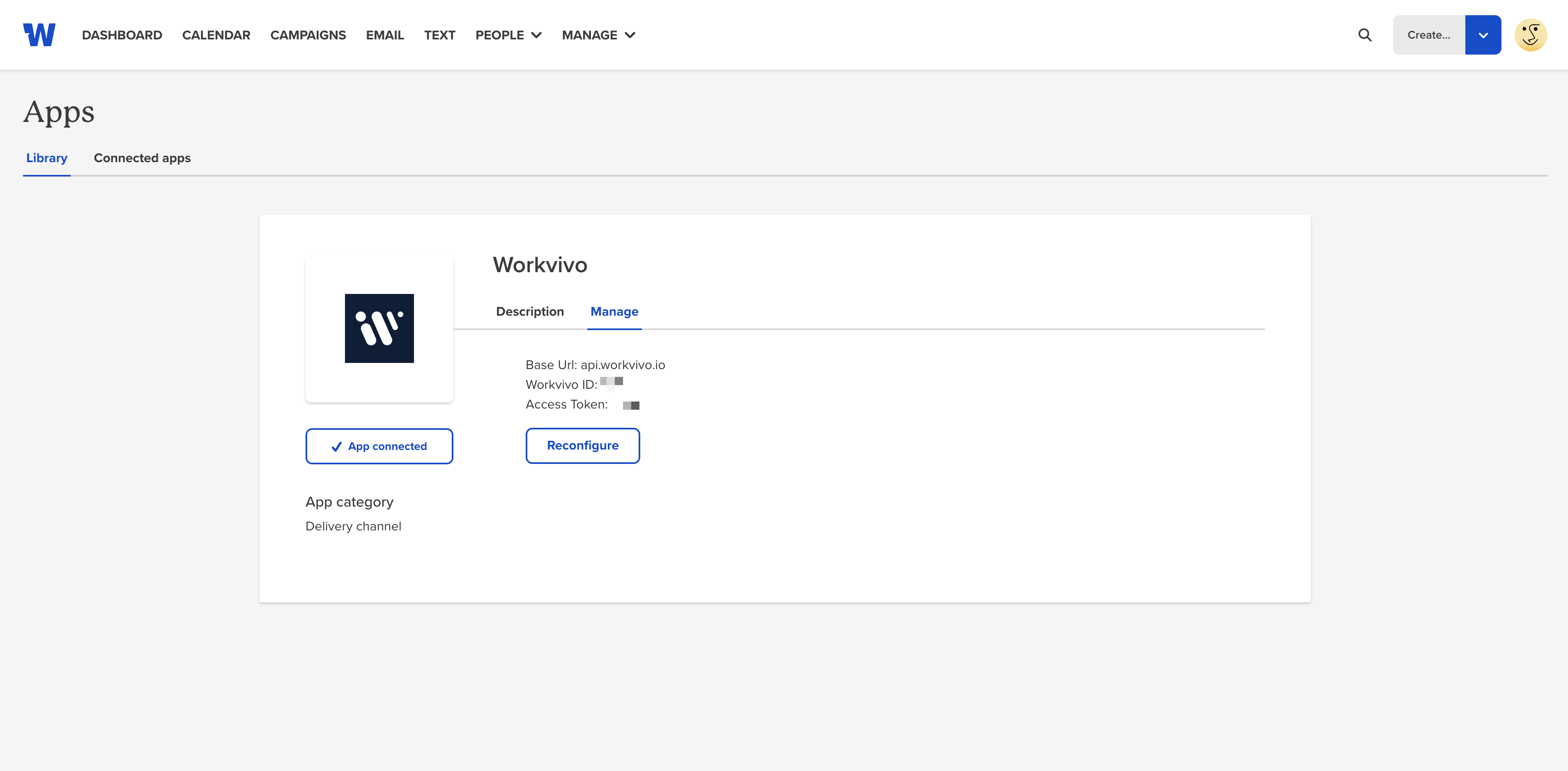Open the search magnifier icon

click(1365, 34)
